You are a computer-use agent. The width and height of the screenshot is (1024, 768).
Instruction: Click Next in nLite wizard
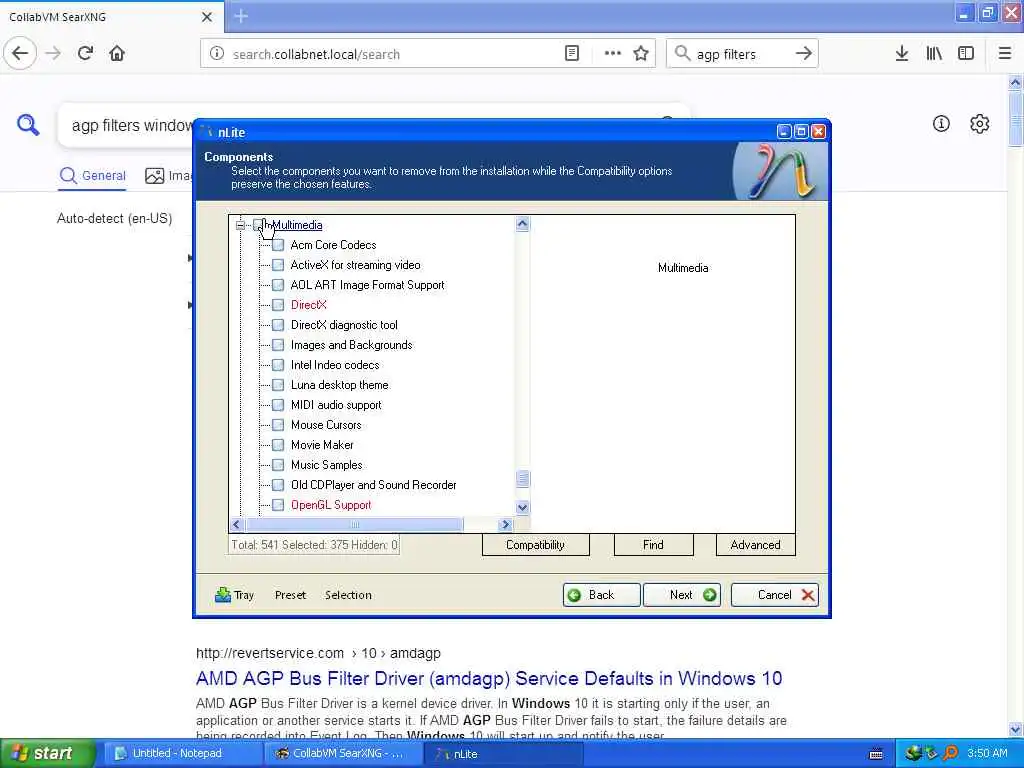point(682,595)
